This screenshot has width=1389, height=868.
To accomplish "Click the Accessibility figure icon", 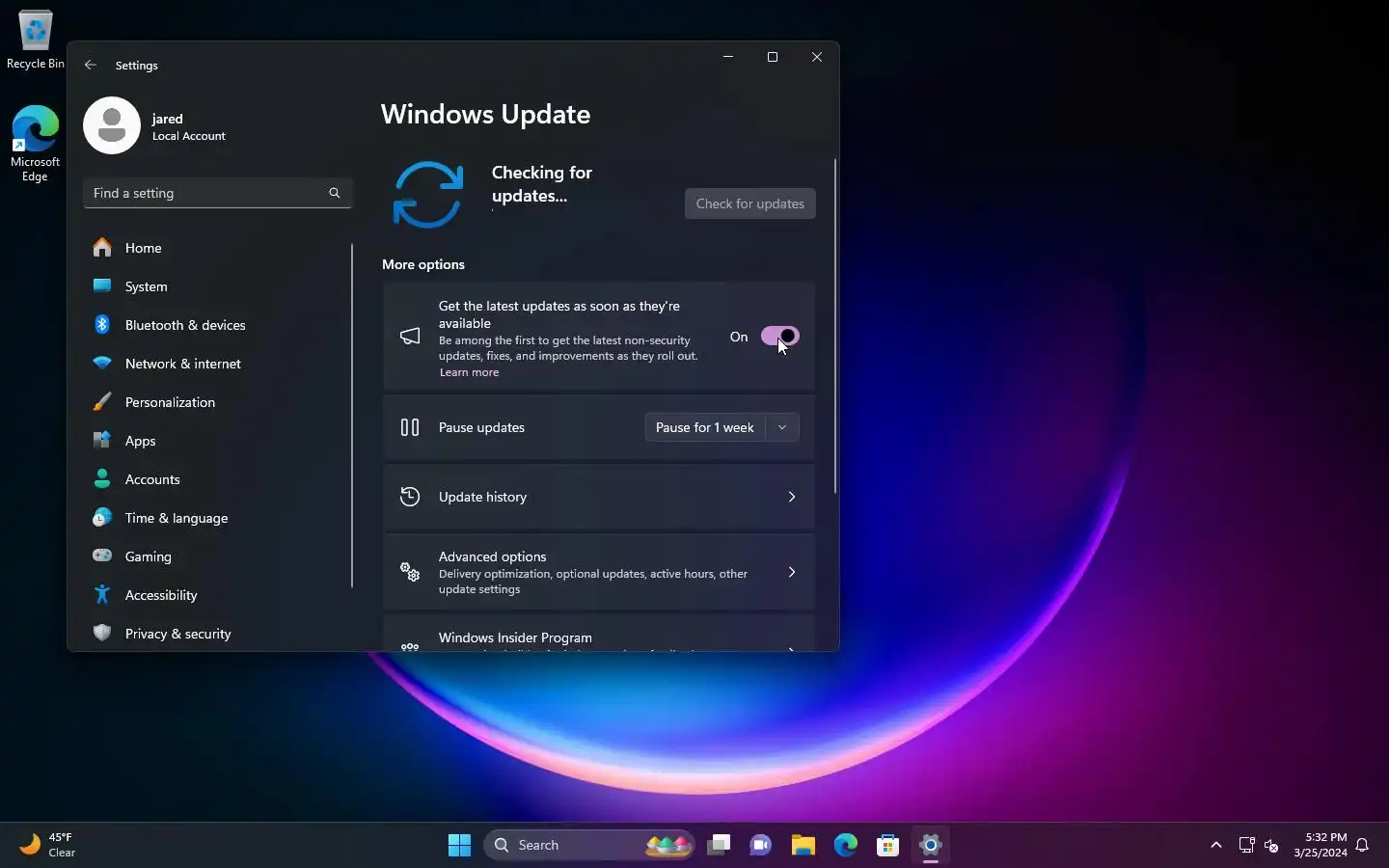I will 102,594.
